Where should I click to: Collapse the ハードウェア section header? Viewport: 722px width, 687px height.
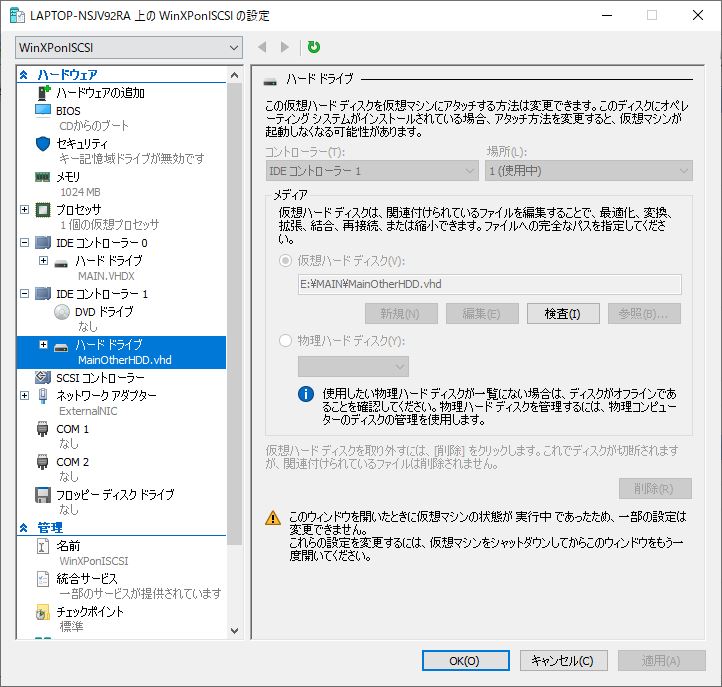[x=24, y=75]
